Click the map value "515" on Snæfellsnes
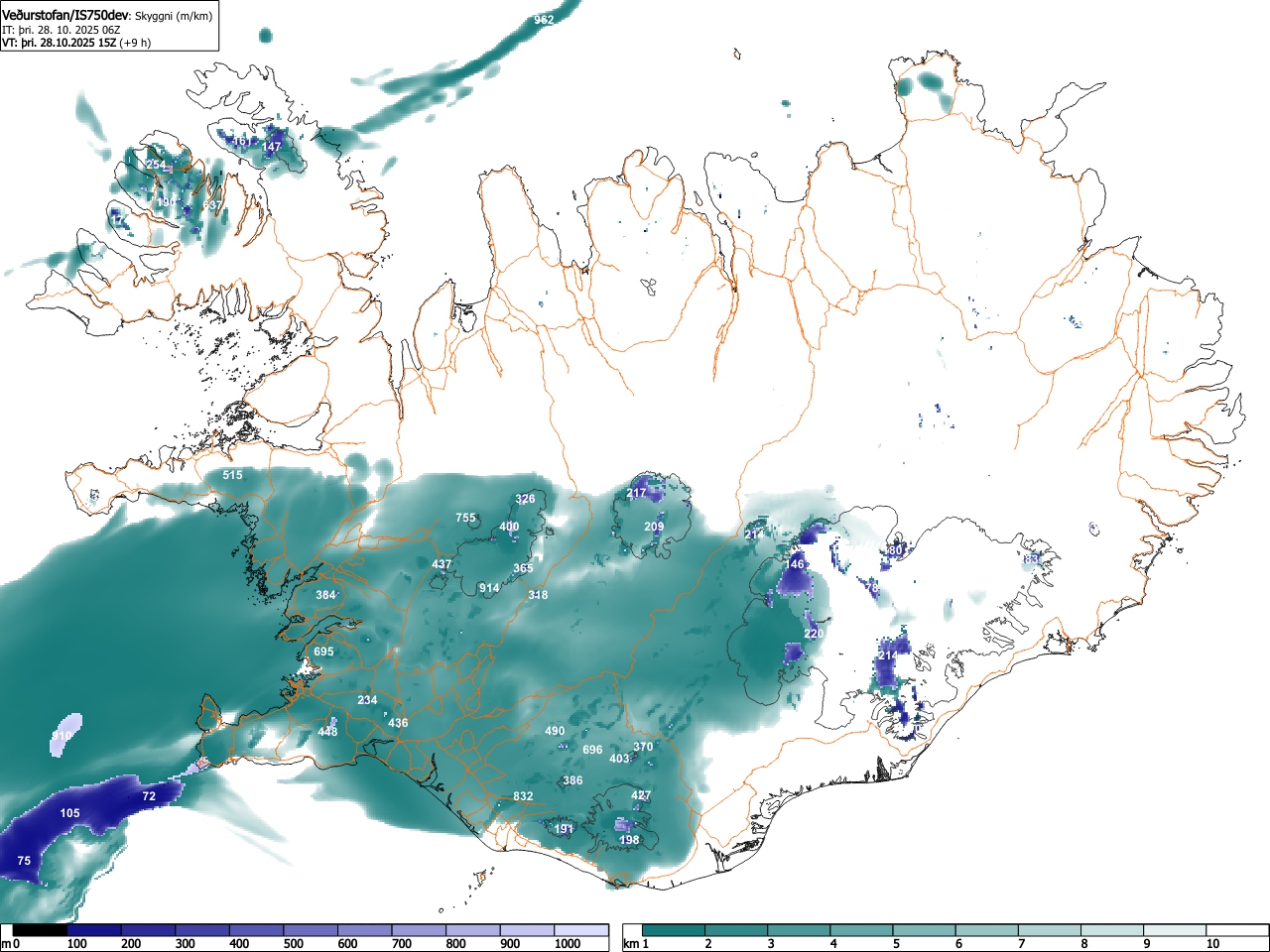 [x=232, y=476]
